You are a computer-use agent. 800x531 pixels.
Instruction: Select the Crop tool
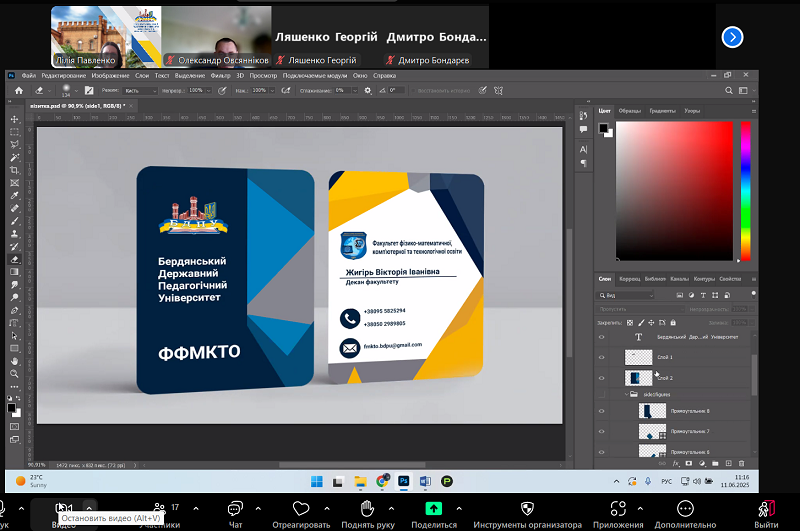(x=14, y=170)
